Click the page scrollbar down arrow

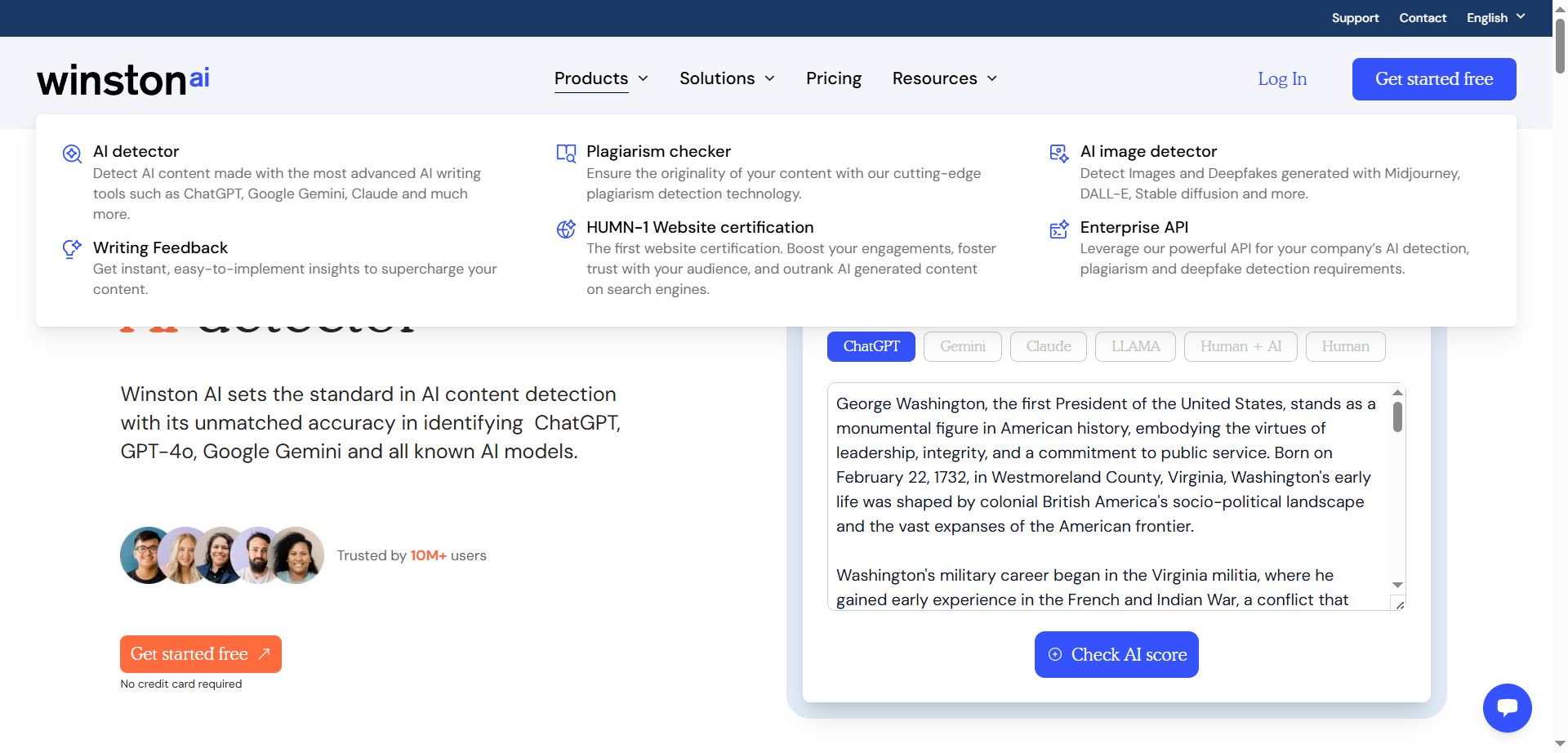(1560, 744)
